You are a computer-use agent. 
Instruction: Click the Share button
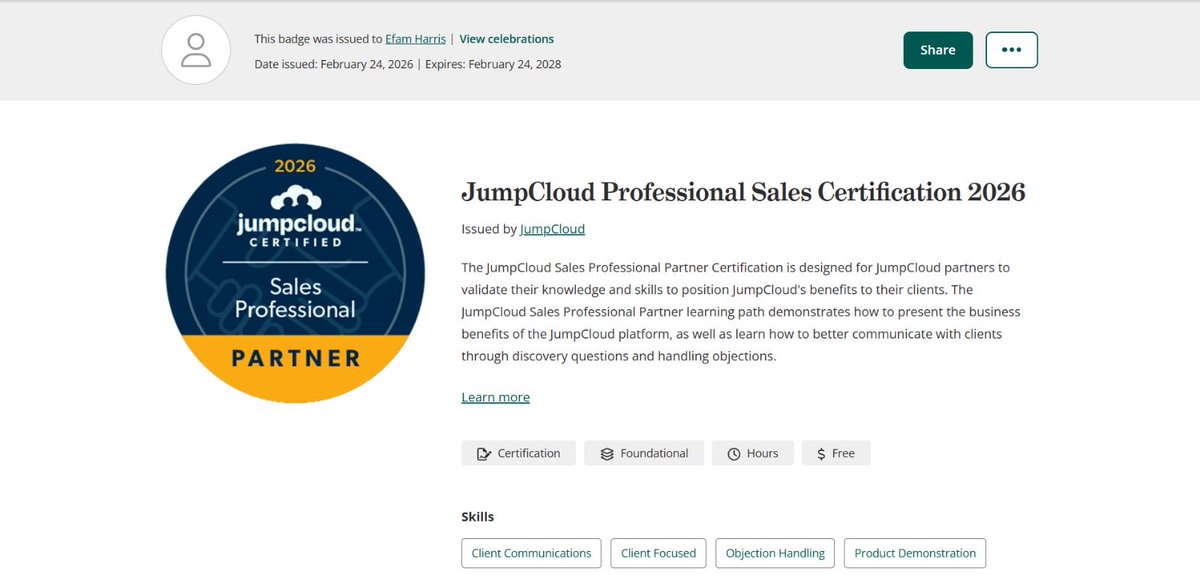point(938,50)
